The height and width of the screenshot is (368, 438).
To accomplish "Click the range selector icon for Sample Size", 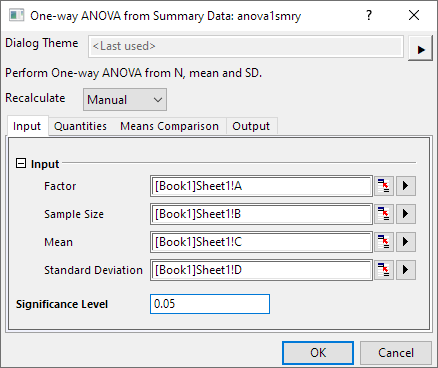I will (384, 214).
